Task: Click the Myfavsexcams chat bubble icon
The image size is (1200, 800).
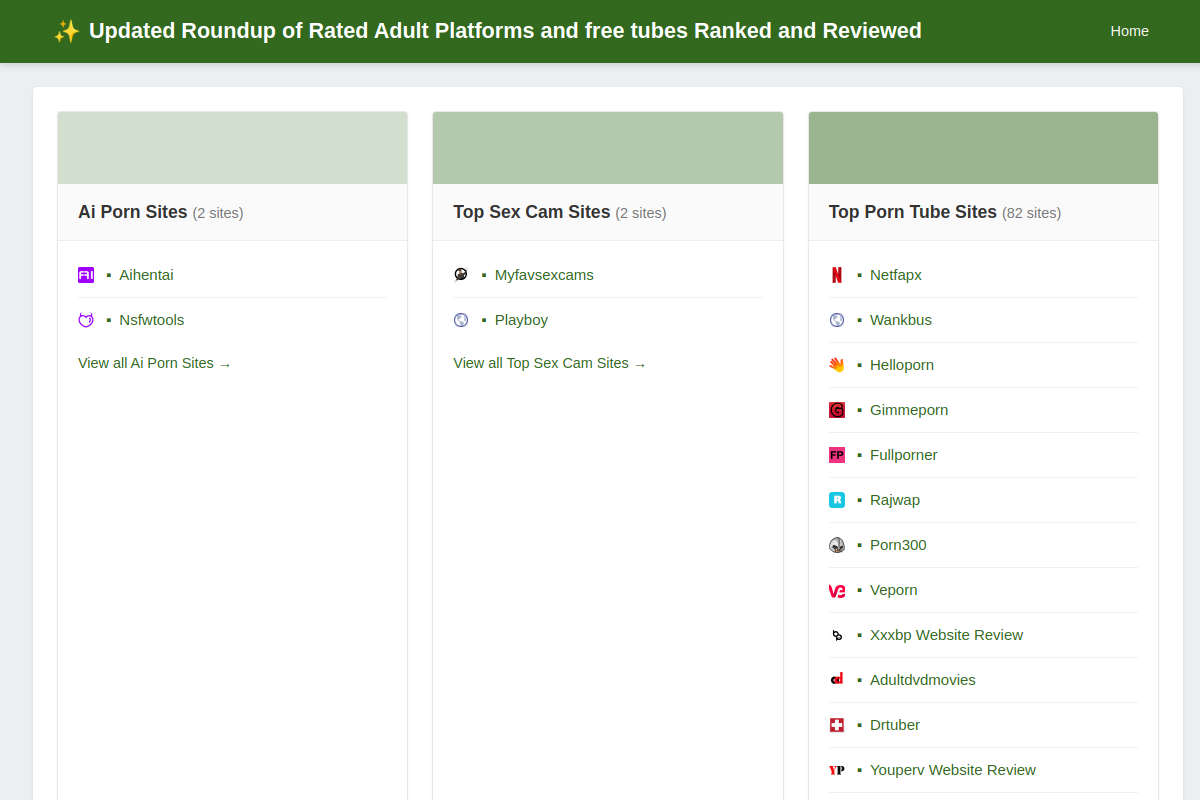Action: click(x=461, y=275)
